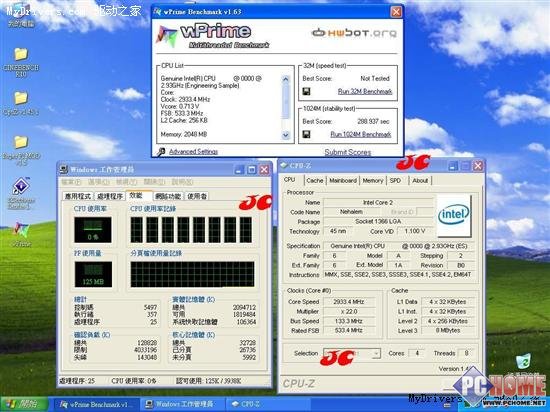
Task: Open the third (檢視) menu in Task Manager
Action: [x=126, y=182]
